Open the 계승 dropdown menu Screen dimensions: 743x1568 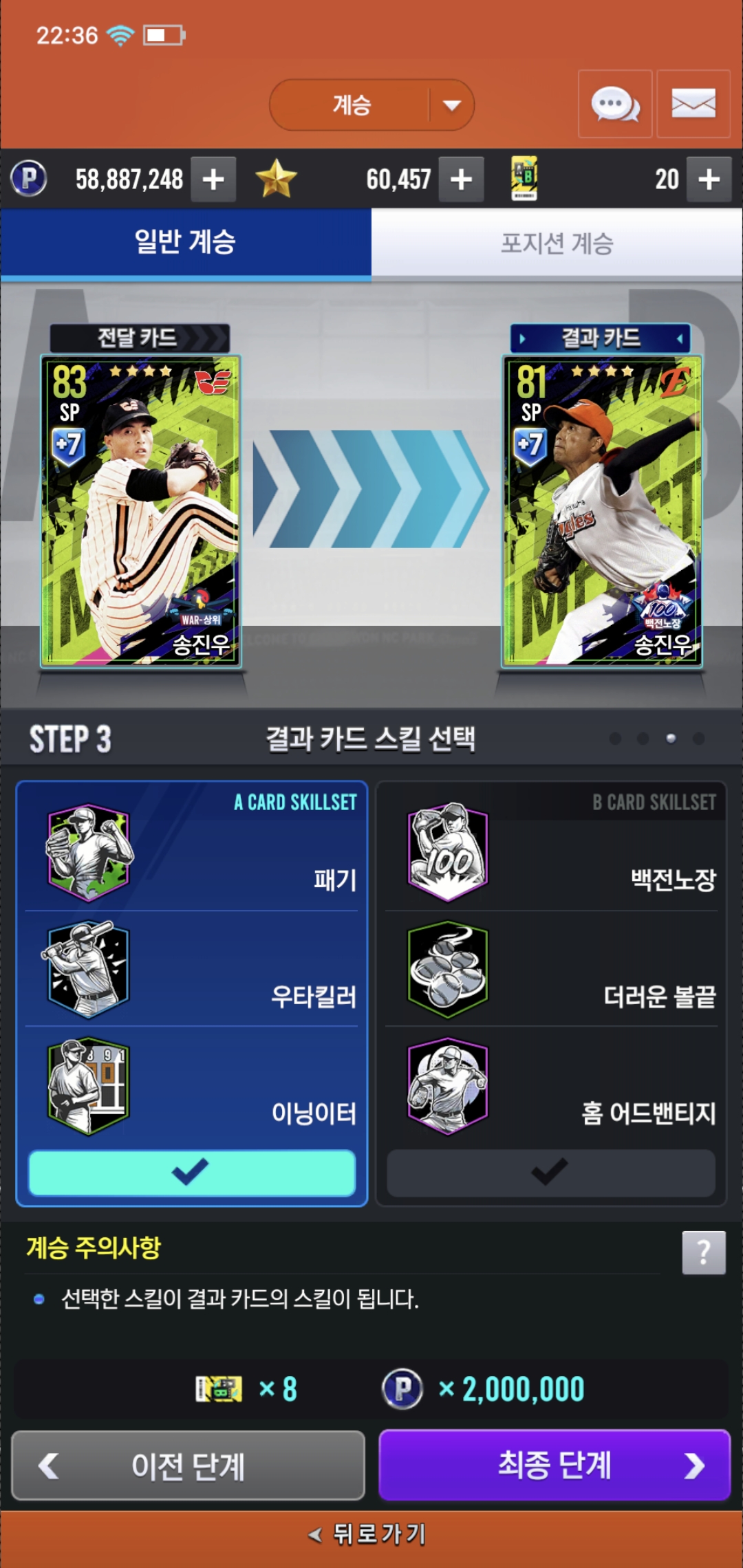click(371, 105)
